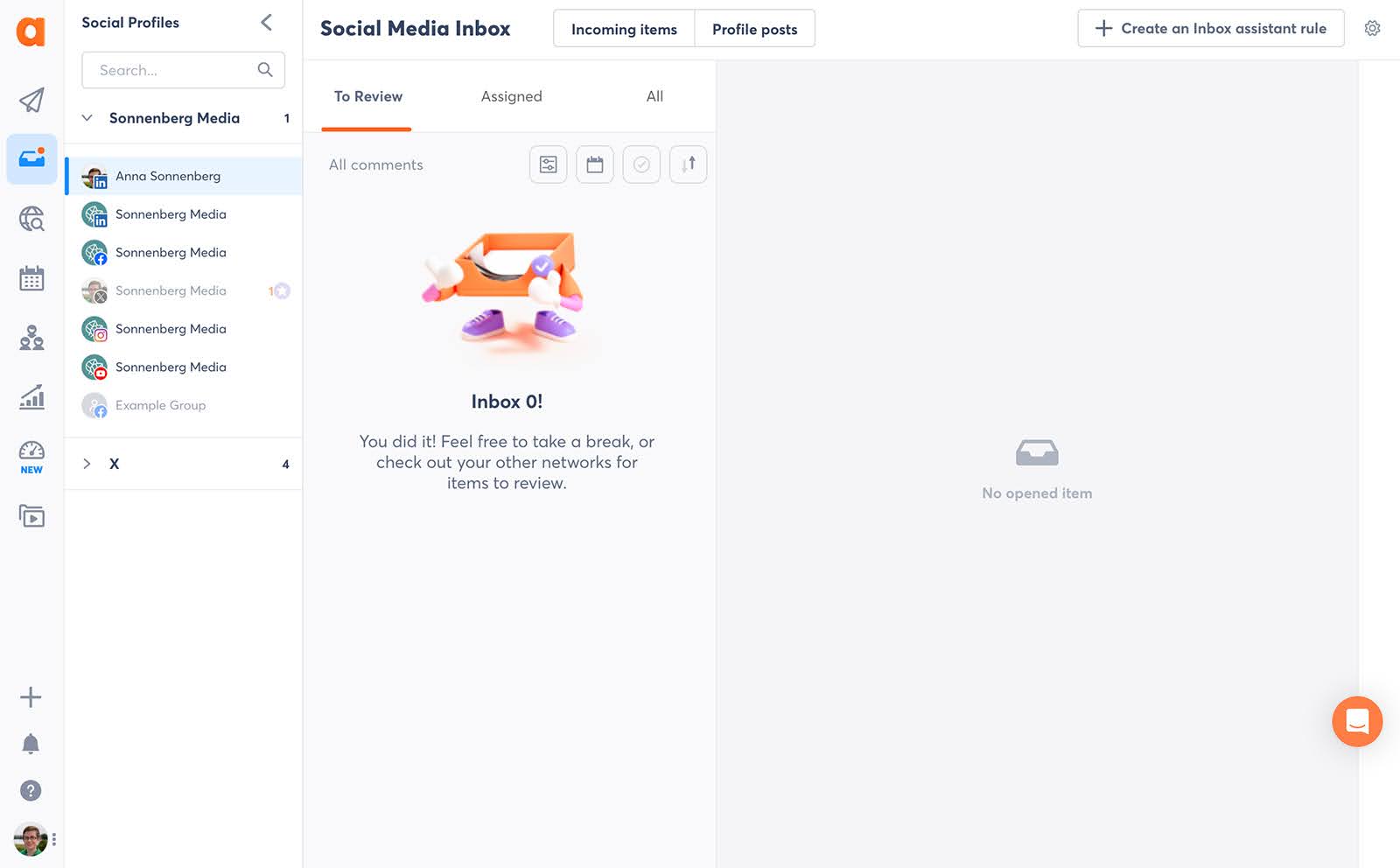1400x868 pixels.
Task: Create an Inbox assistant rule
Action: pos(1210,28)
